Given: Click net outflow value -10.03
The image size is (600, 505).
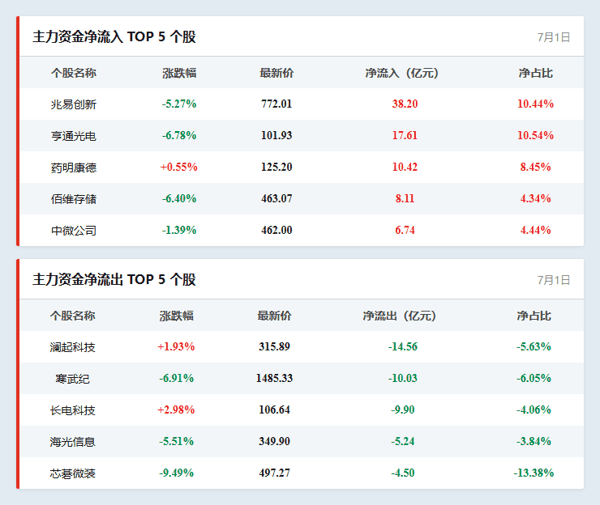Looking at the screenshot, I should (x=403, y=378).
